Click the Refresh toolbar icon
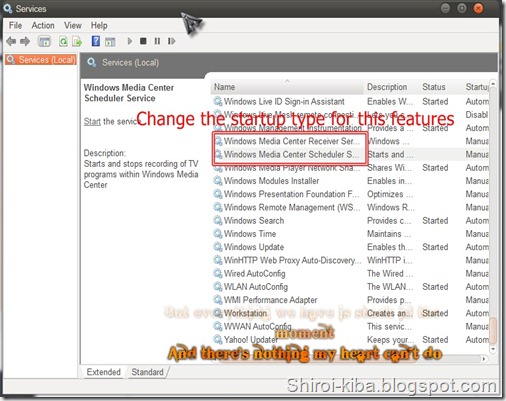506x401 pixels. [x=63, y=41]
